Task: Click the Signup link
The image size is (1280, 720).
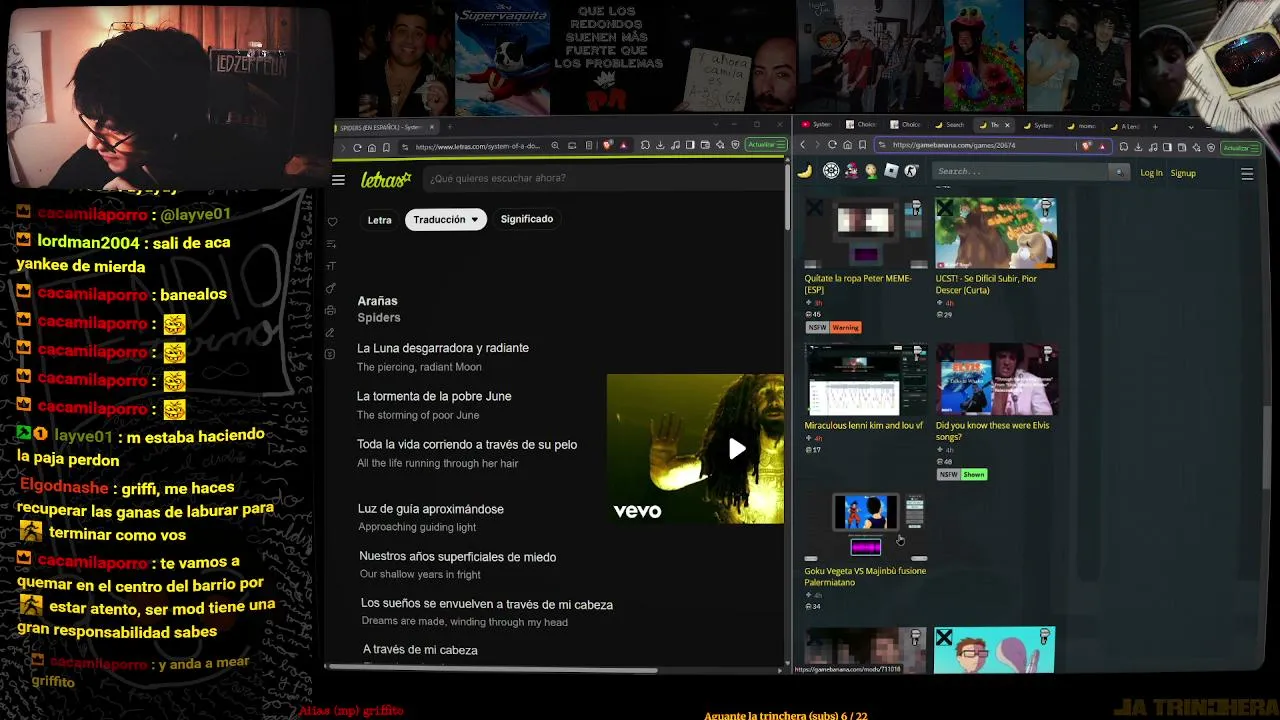Action: (x=1183, y=173)
